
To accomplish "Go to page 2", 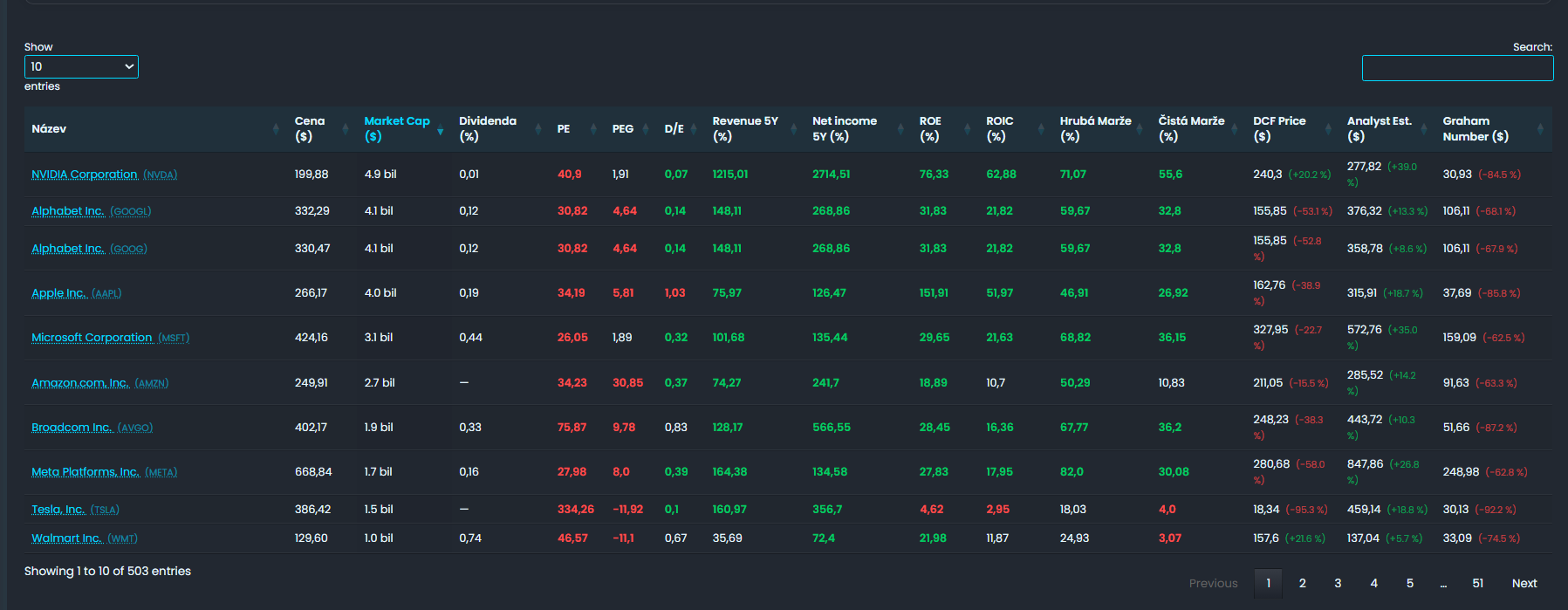I will tap(1303, 583).
